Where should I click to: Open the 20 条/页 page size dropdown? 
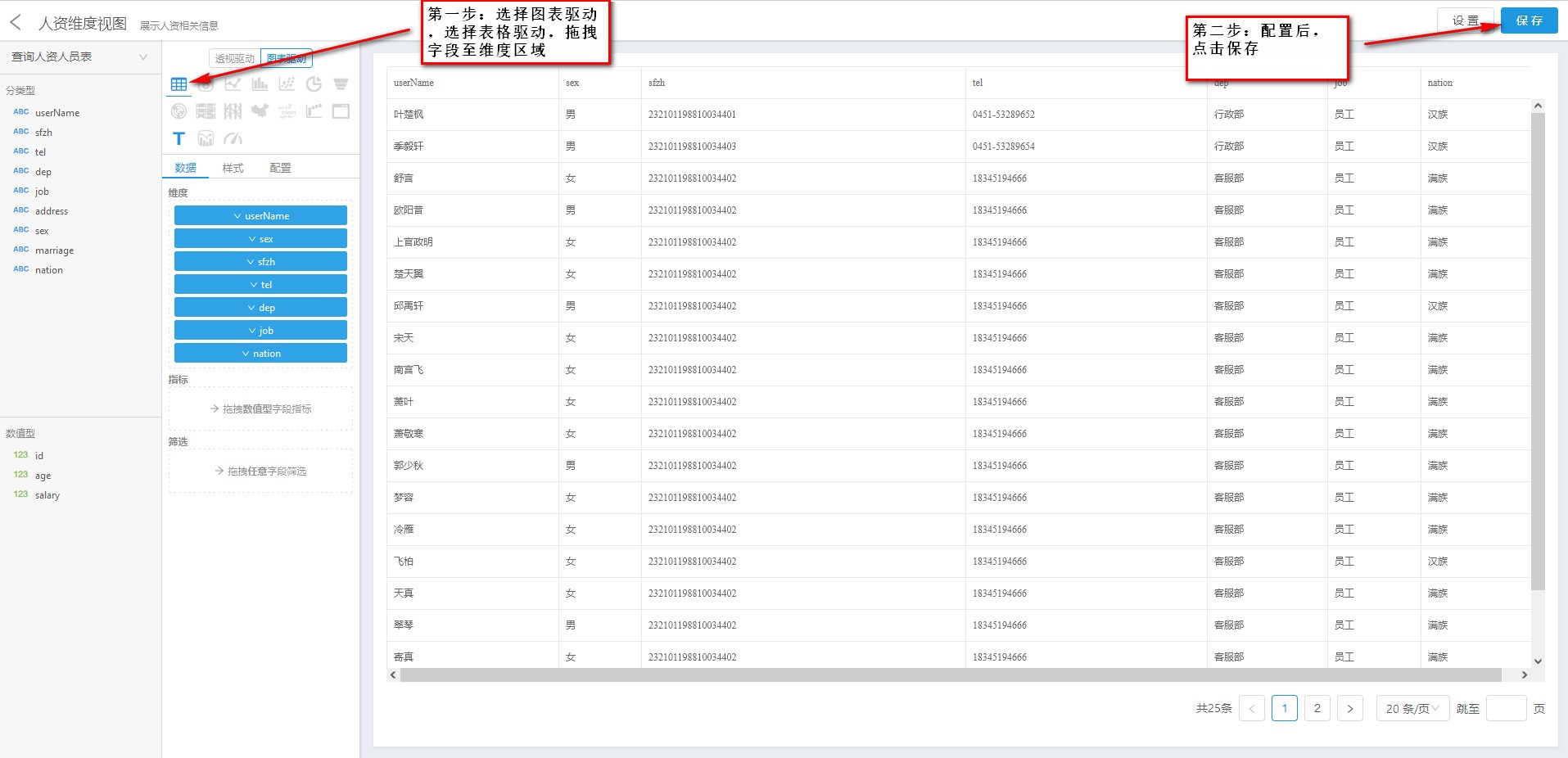pyautogui.click(x=1412, y=708)
